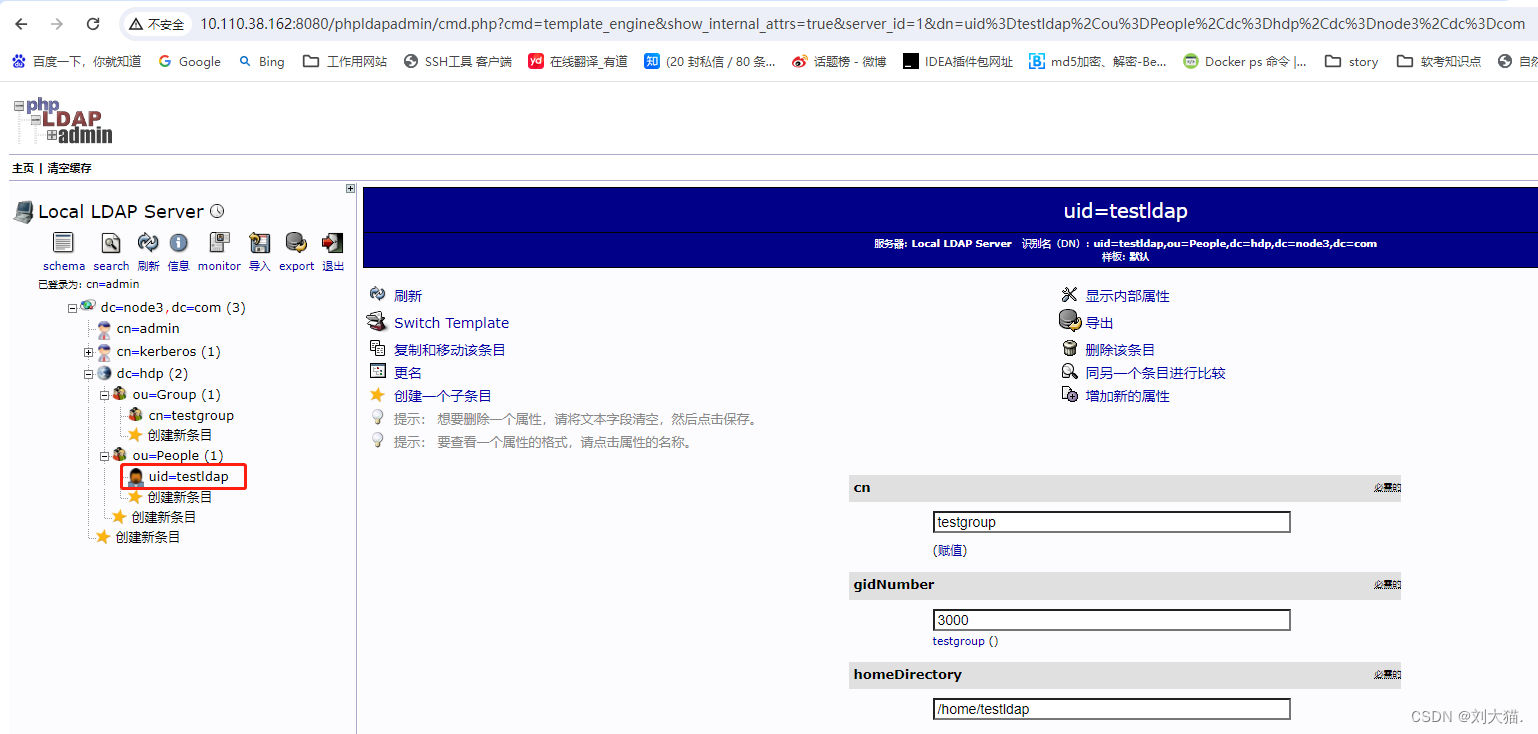Select cn=testgroup in the tree
Image resolution: width=1538 pixels, height=734 pixels.
(x=191, y=415)
